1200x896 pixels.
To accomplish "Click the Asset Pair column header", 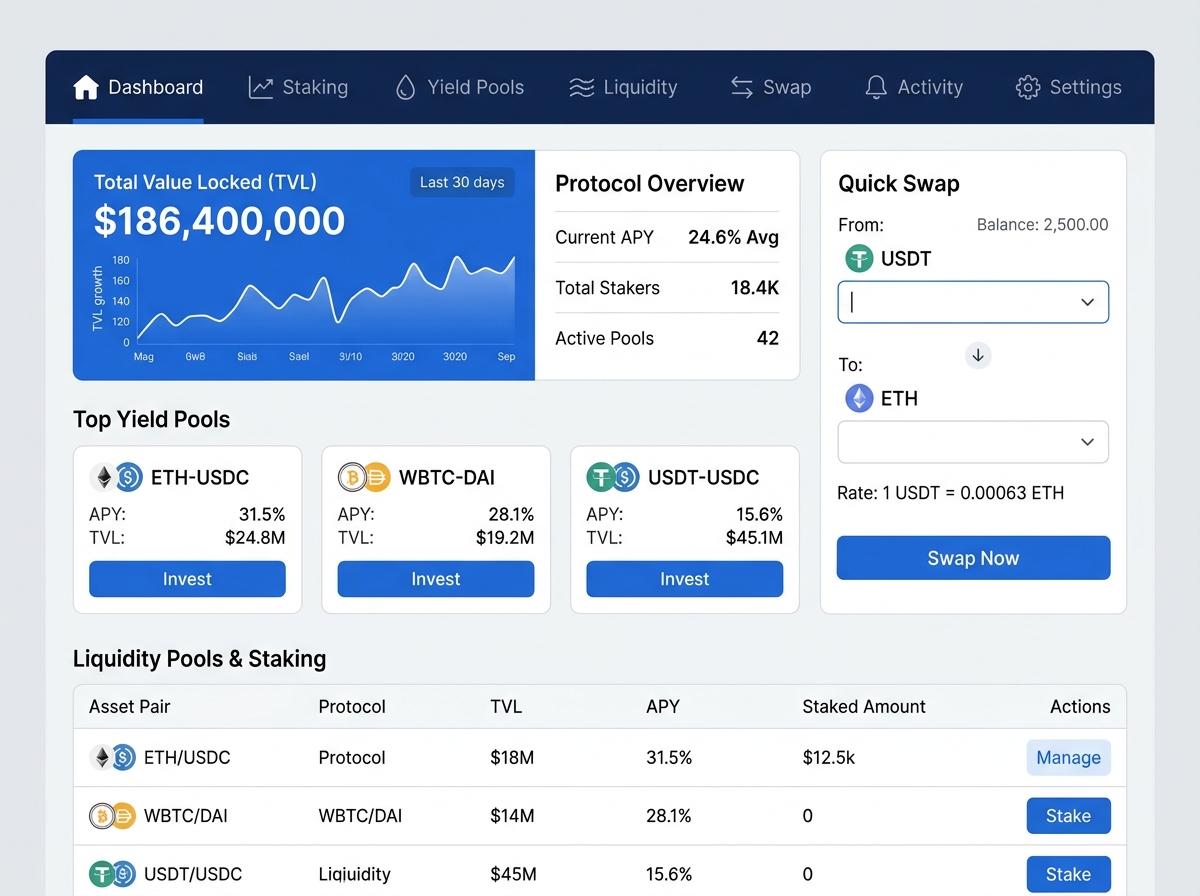I will pos(130,707).
